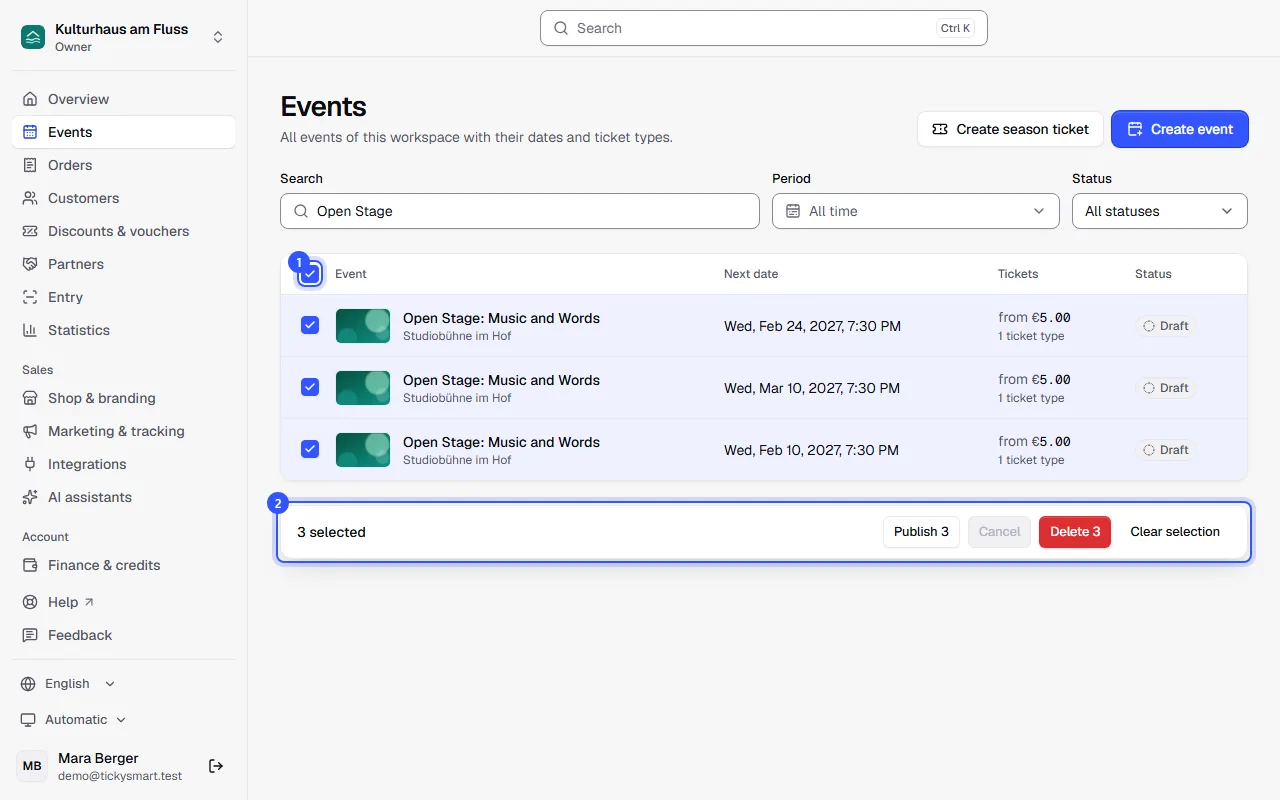The width and height of the screenshot is (1280, 800).
Task: Navigate to Statistics in the sidebar
Action: pos(124,330)
